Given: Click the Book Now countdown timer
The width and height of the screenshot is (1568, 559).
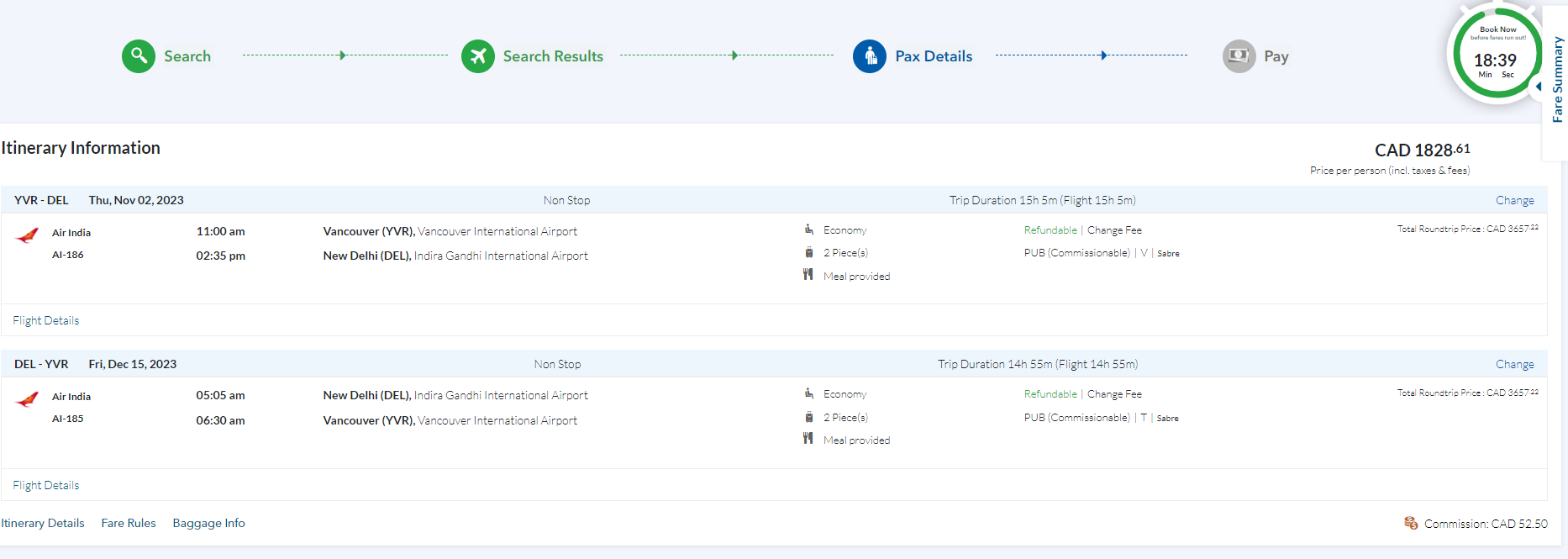Looking at the screenshot, I should [x=1496, y=56].
